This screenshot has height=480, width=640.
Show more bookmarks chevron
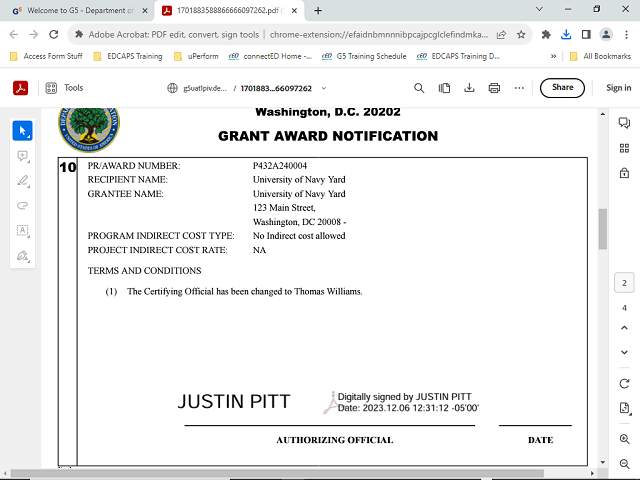pyautogui.click(x=553, y=56)
